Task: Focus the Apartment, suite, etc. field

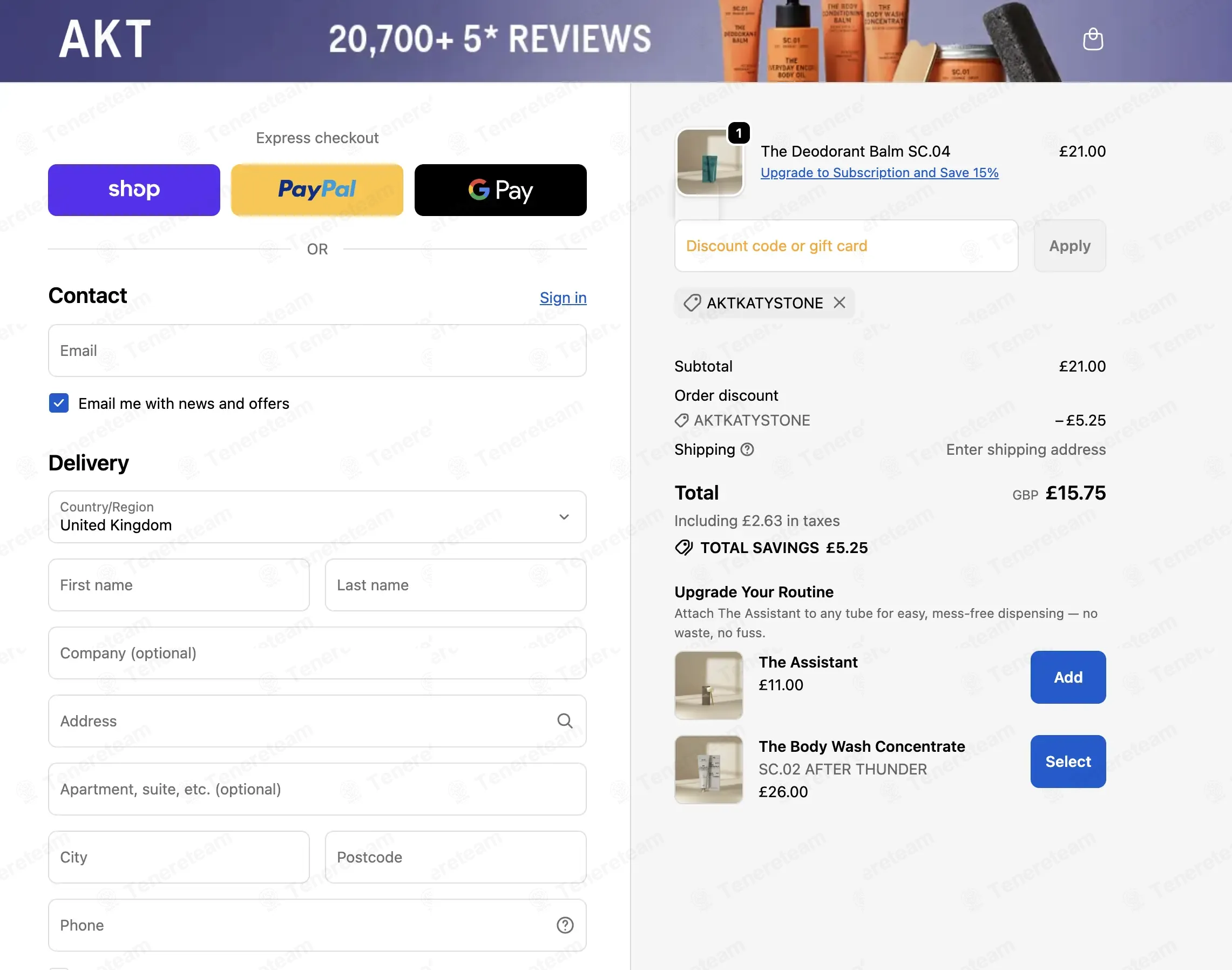Action: pyautogui.click(x=317, y=790)
